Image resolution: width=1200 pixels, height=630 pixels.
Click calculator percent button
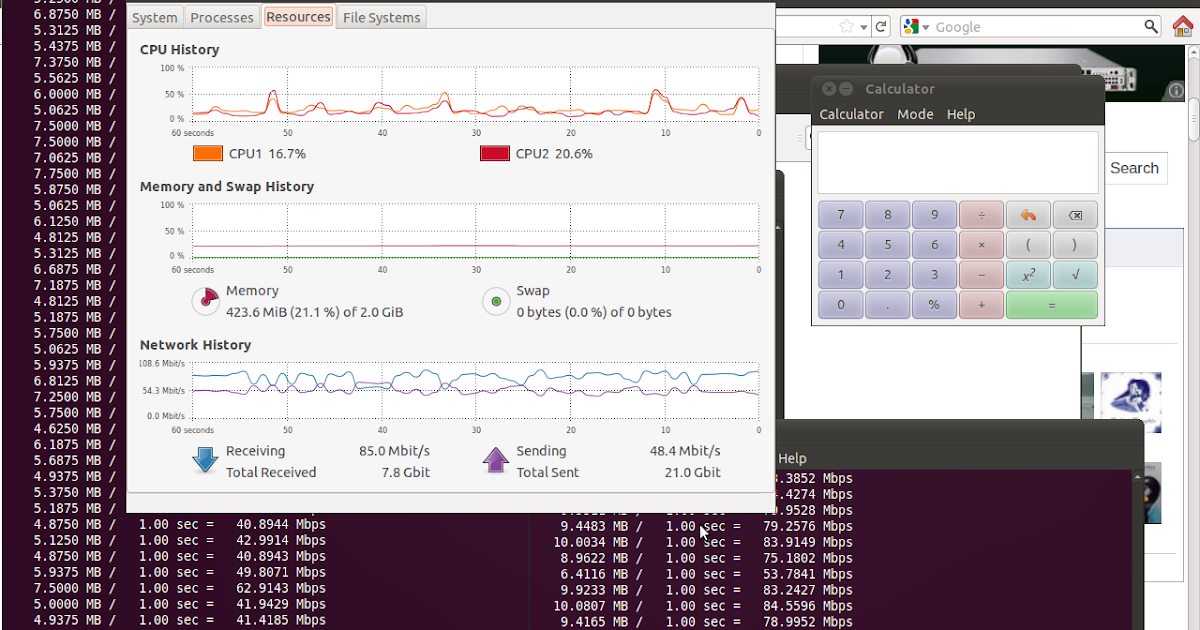934,305
